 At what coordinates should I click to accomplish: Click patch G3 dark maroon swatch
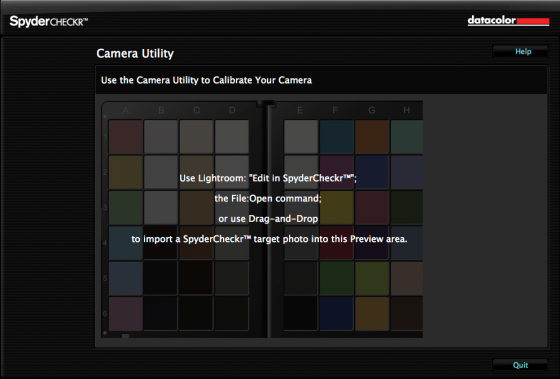pos(372,208)
